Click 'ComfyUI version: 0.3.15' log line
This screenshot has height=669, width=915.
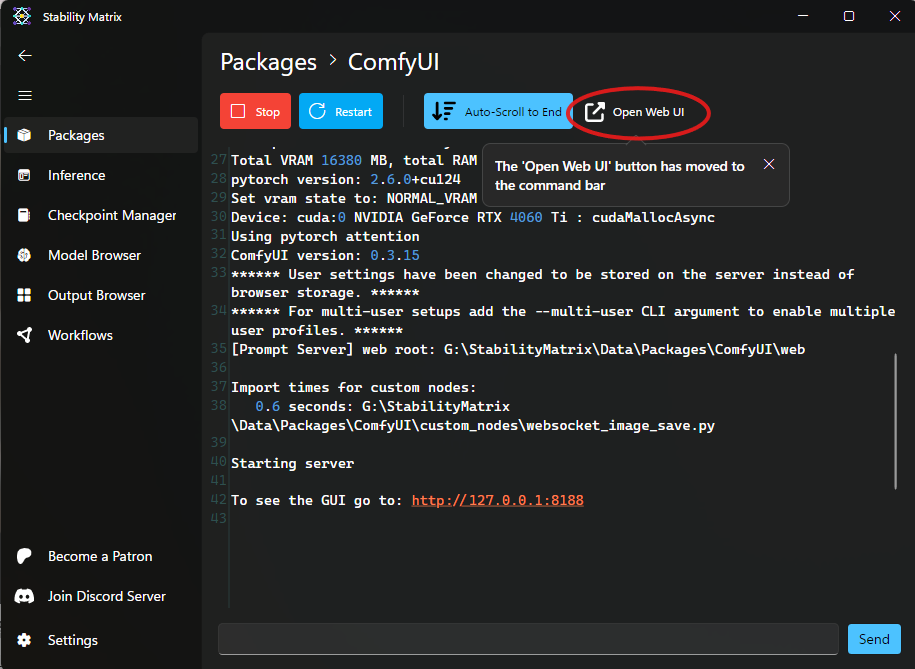tap(325, 255)
